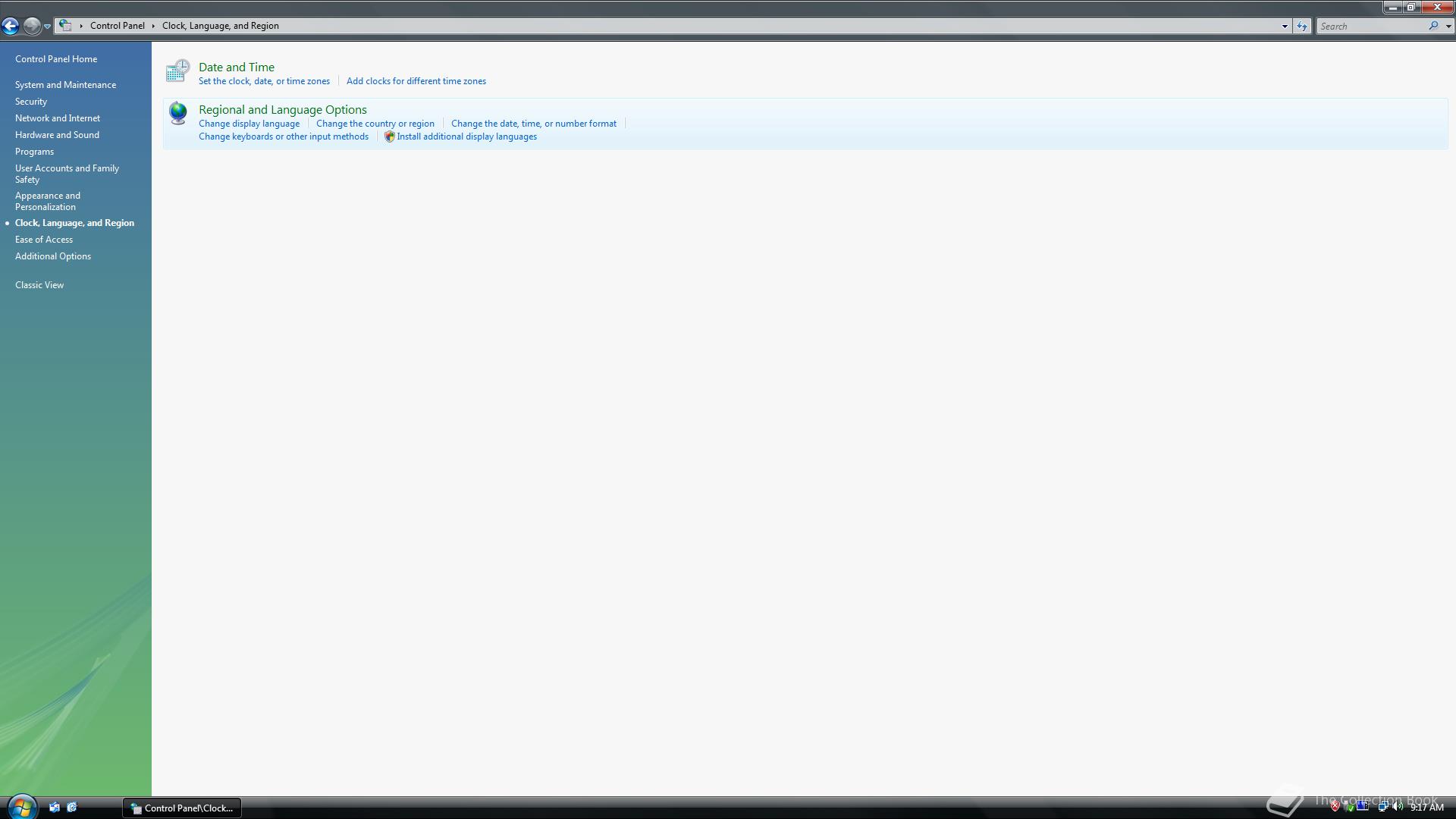Click Add clocks for different time zones
1456x819 pixels.
[416, 81]
